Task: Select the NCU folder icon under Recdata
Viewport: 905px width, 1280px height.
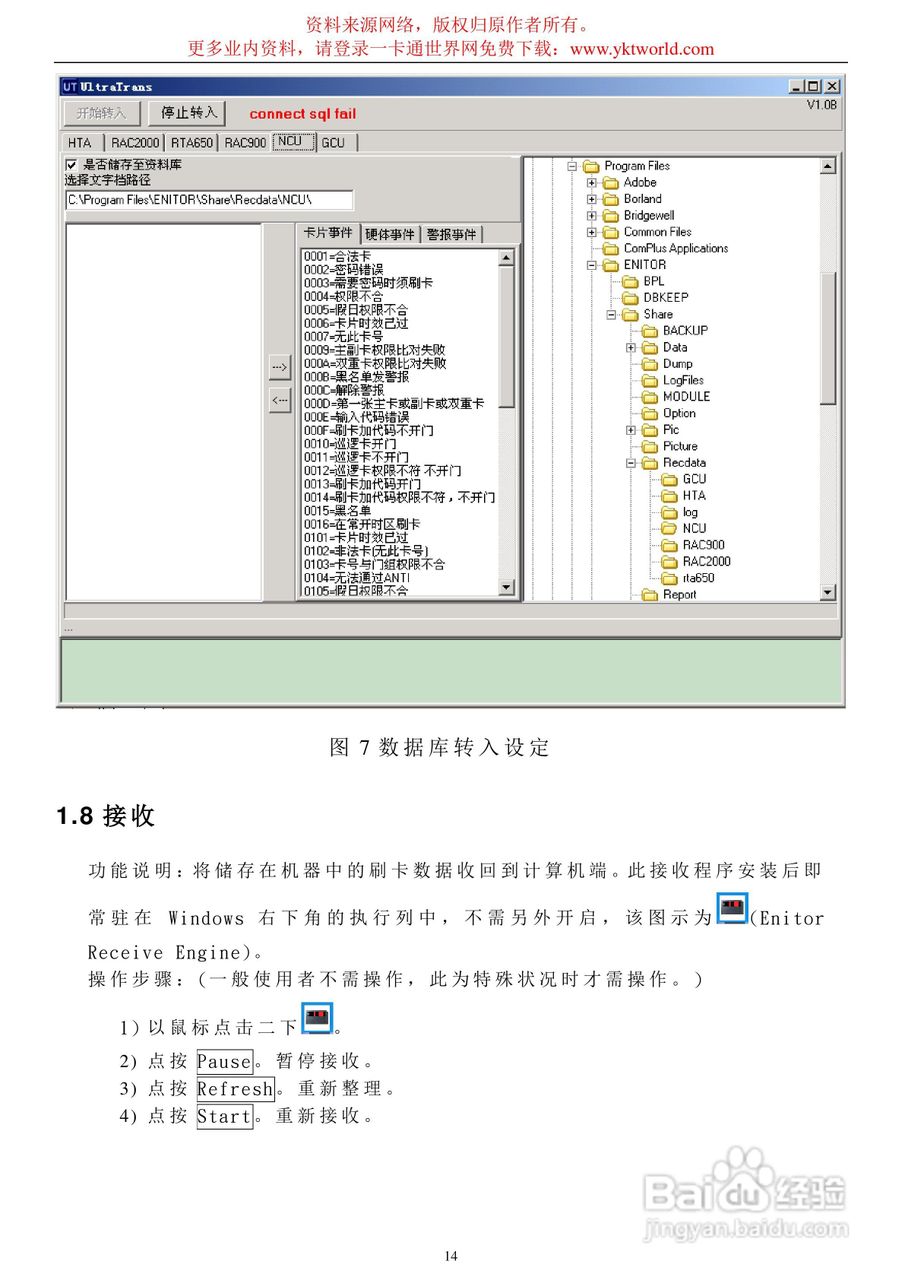Action: pyautogui.click(x=670, y=528)
